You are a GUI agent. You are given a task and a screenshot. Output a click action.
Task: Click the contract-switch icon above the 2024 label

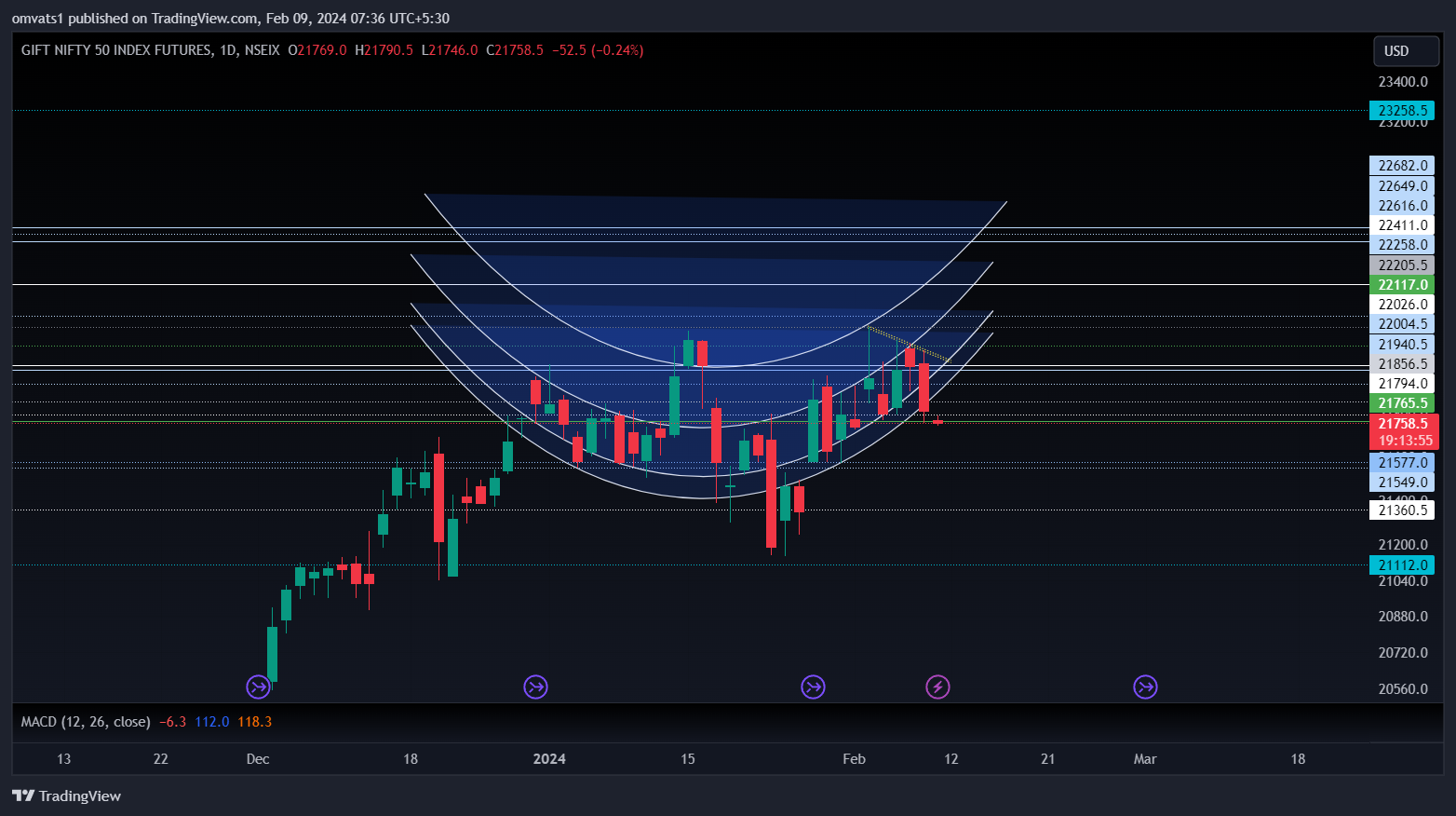[535, 687]
